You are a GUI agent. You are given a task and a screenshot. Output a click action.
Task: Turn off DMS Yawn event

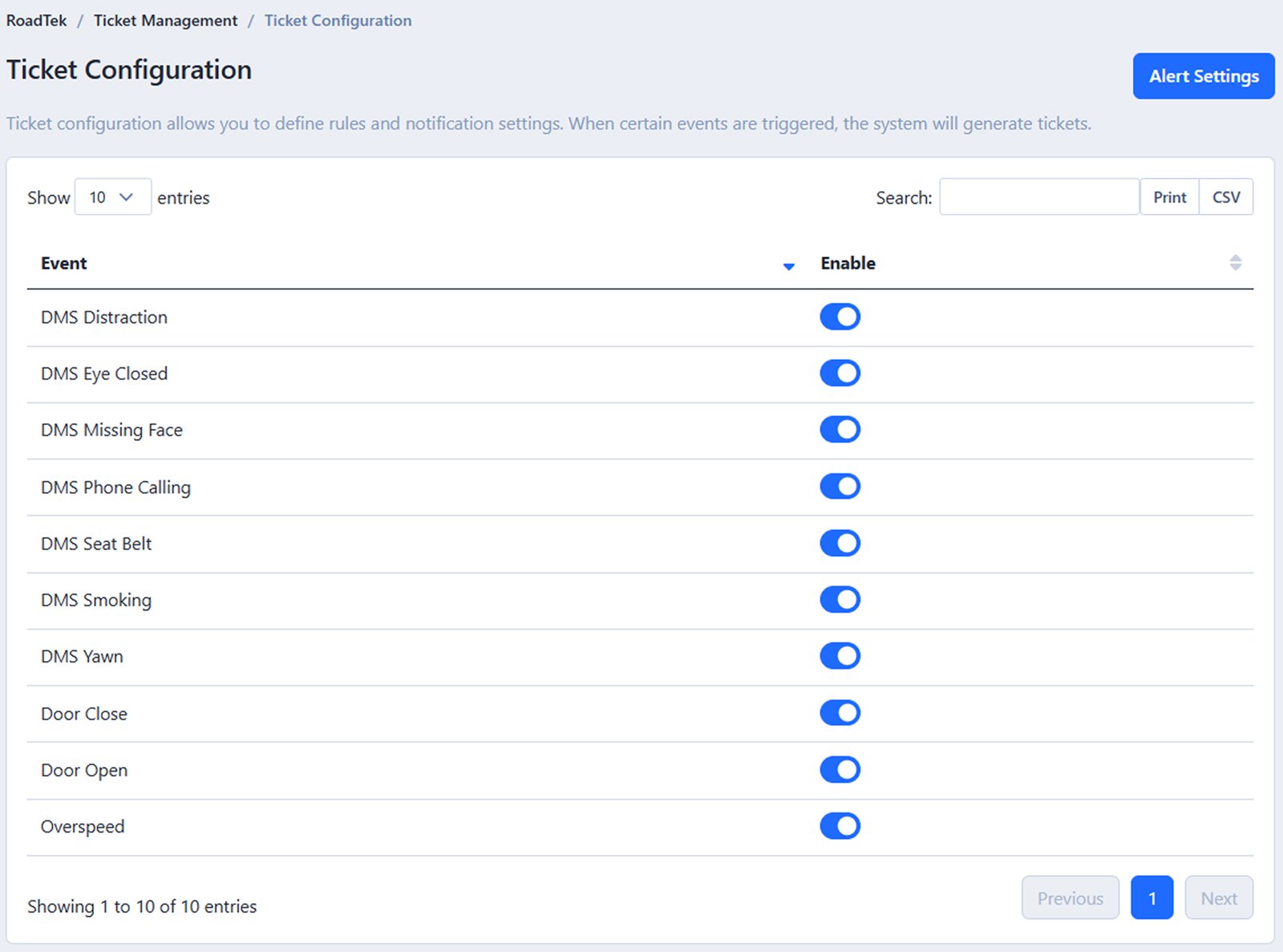pos(840,656)
